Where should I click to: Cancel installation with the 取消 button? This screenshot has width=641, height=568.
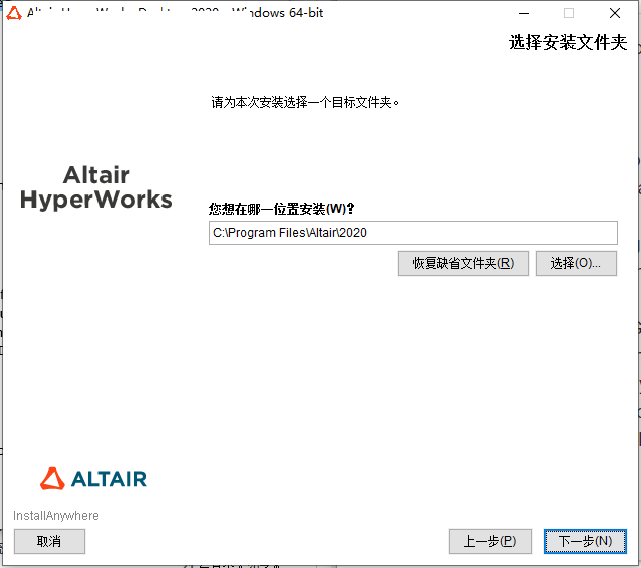[x=49, y=541]
